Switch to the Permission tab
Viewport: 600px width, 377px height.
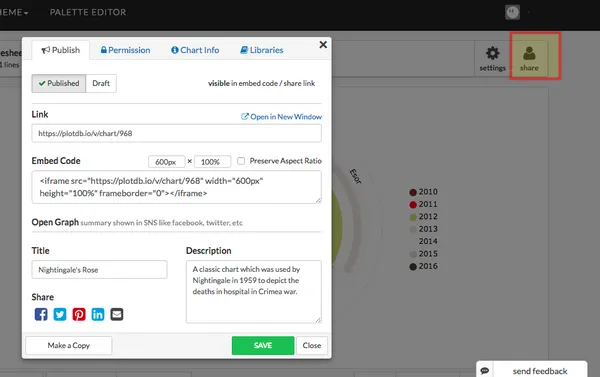[126, 50]
